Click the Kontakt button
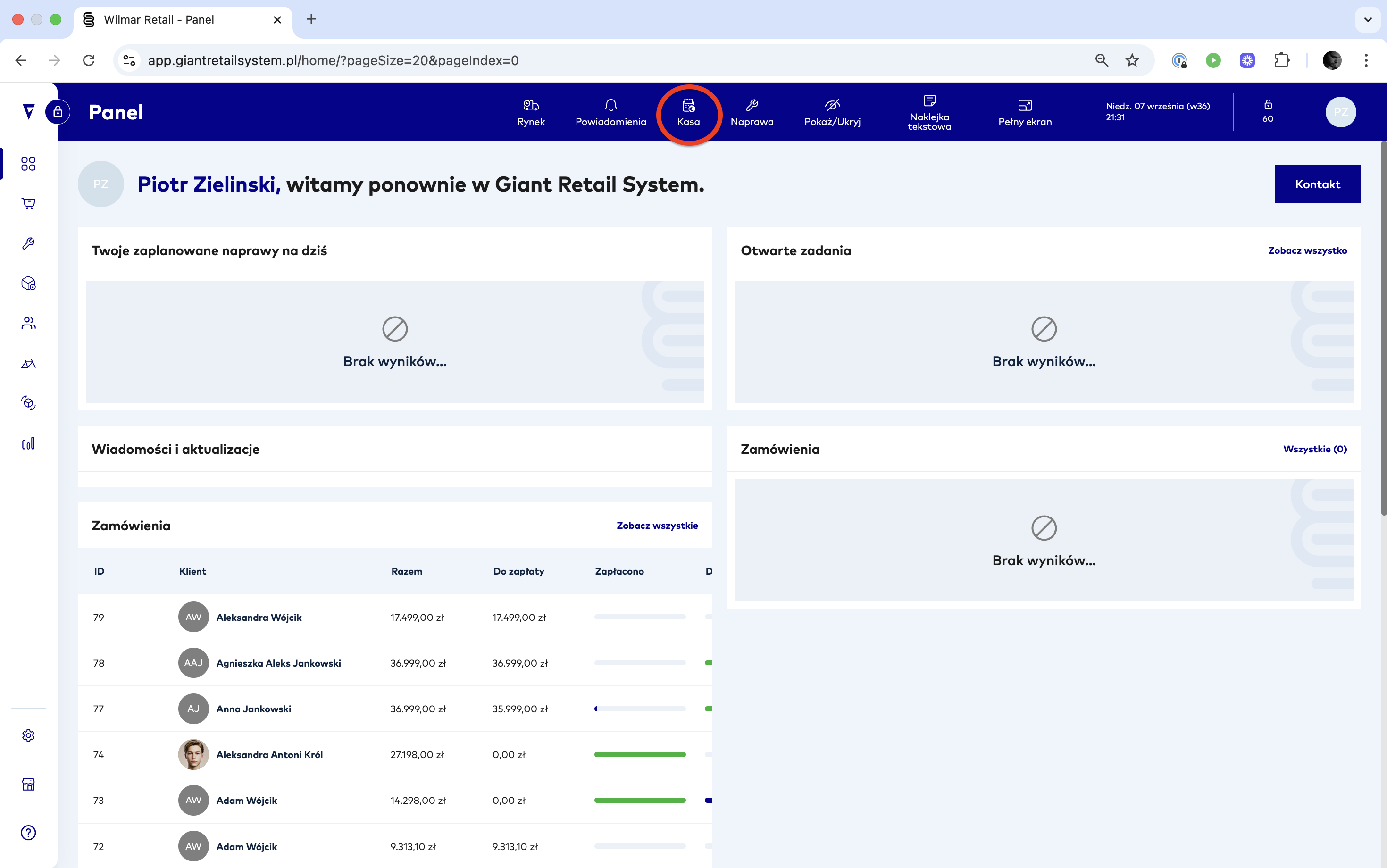Viewport: 1387px width, 868px height. point(1317,184)
